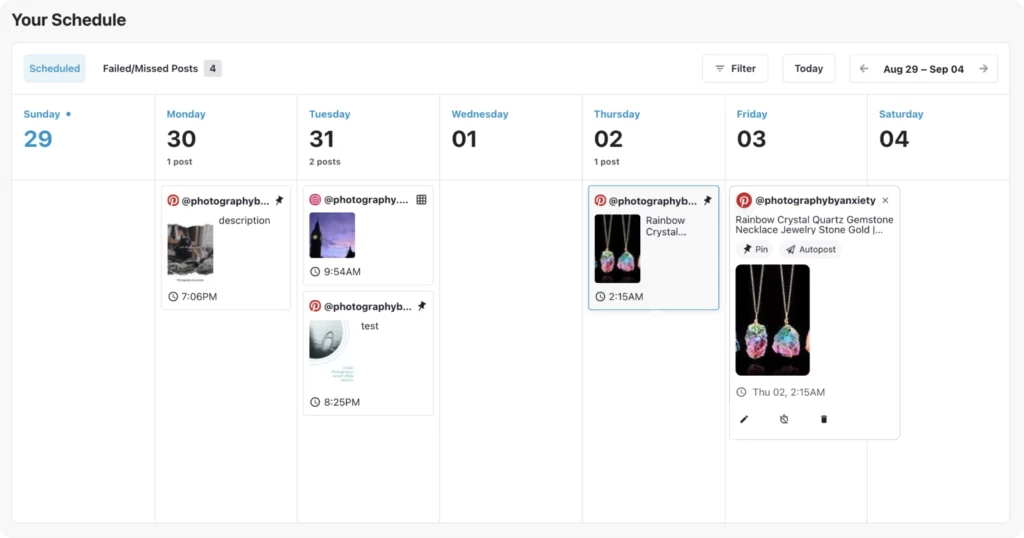Toggle the Pin tag in popup
This screenshot has height=538, width=1024.
point(755,249)
